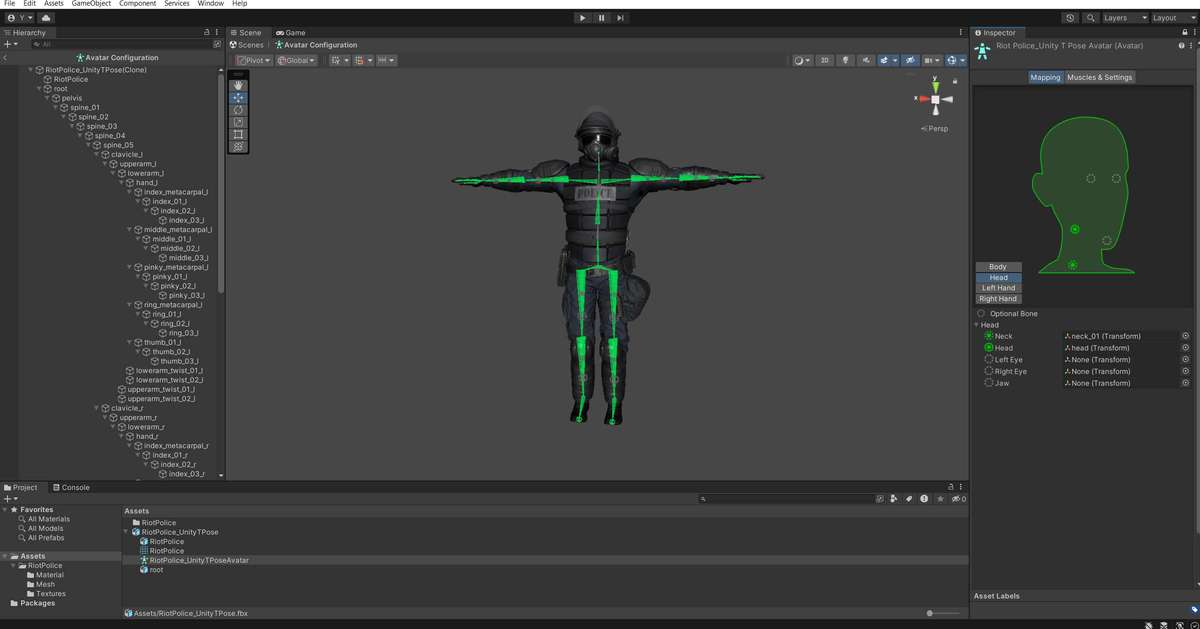Click the Jaw transform field
The width and height of the screenshot is (1200, 629).
point(1121,383)
